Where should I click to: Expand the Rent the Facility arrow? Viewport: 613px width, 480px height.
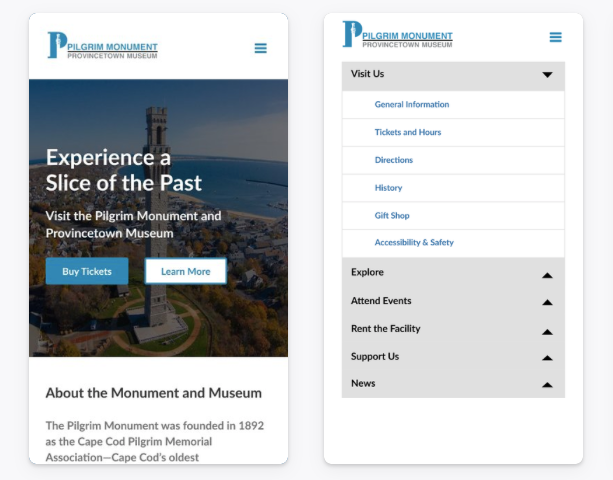547,332
